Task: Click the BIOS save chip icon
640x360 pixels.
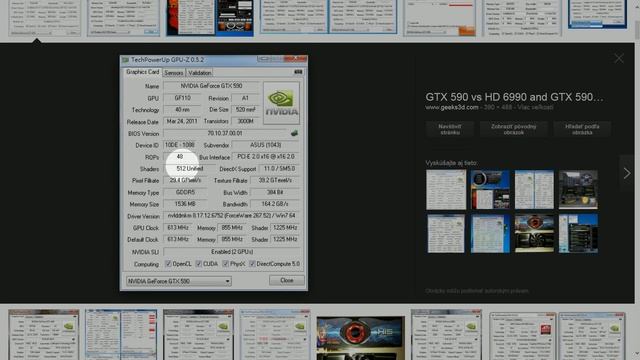Action: coord(294,133)
